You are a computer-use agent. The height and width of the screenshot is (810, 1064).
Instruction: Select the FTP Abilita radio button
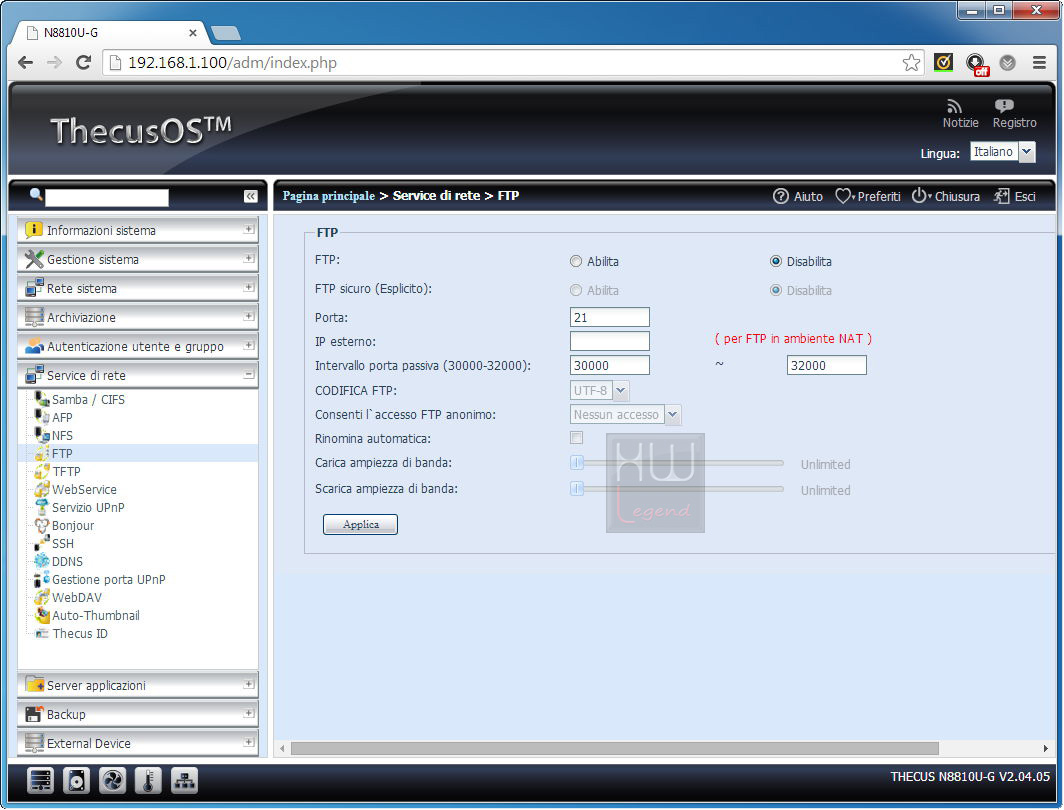pyautogui.click(x=576, y=261)
